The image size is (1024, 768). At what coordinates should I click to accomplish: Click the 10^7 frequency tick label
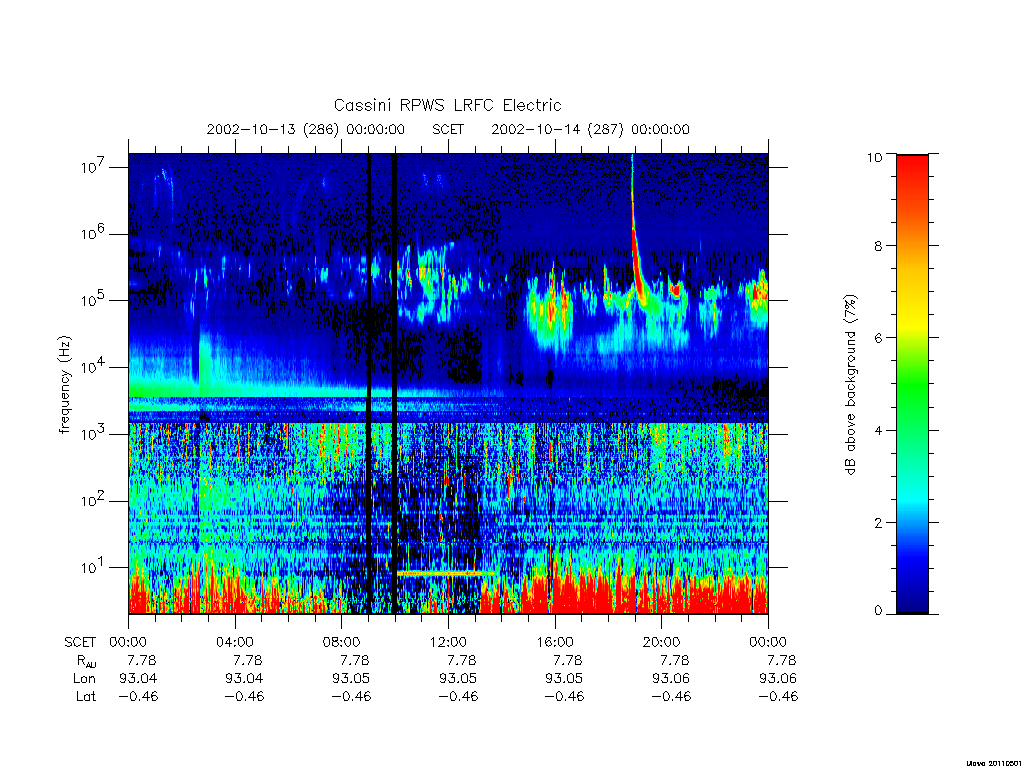coord(93,167)
